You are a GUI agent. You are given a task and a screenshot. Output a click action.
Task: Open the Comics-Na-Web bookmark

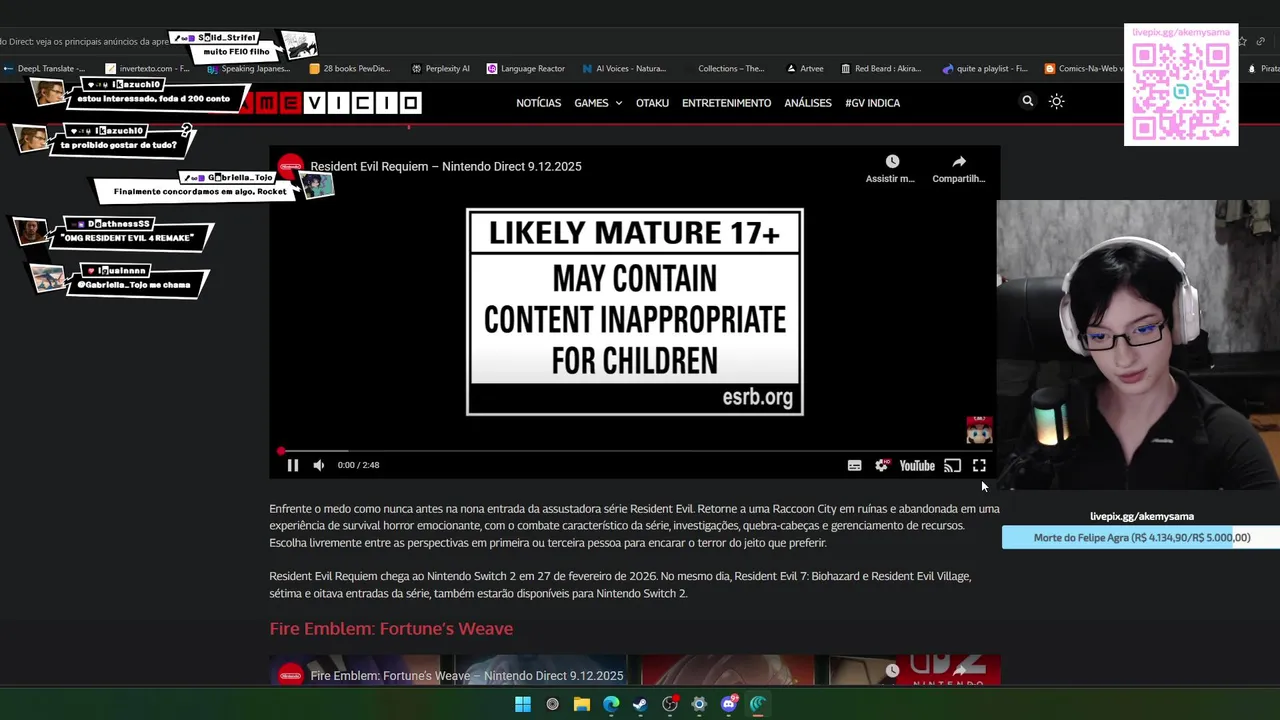tap(1084, 69)
